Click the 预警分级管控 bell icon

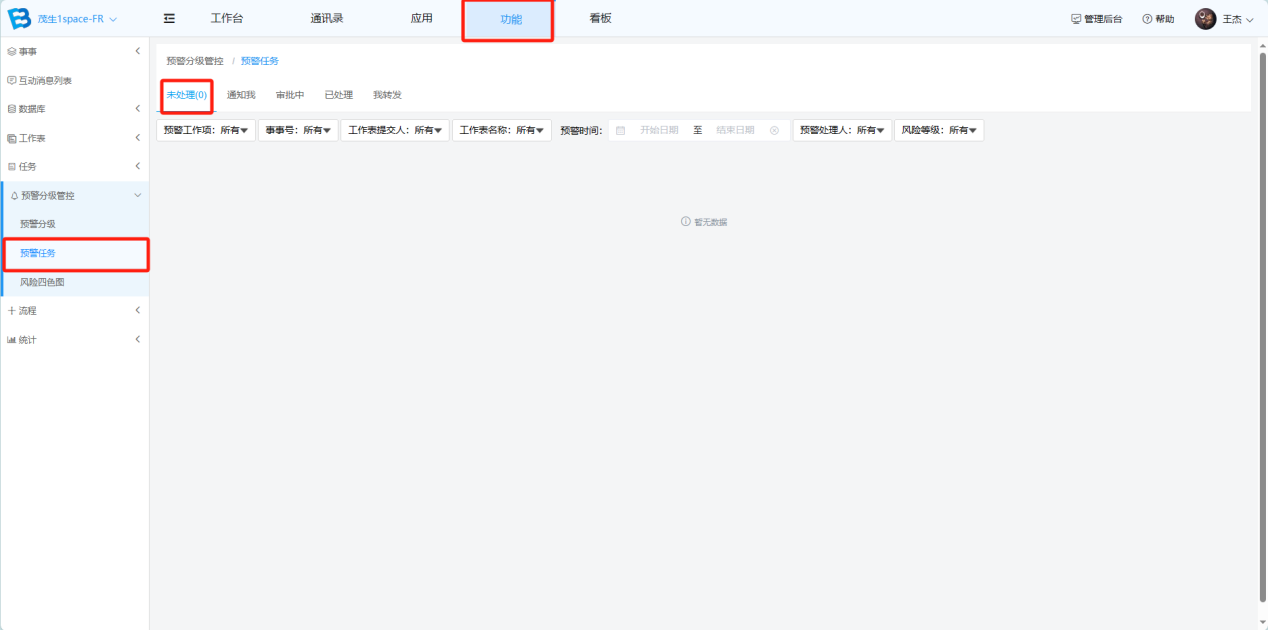(x=14, y=196)
